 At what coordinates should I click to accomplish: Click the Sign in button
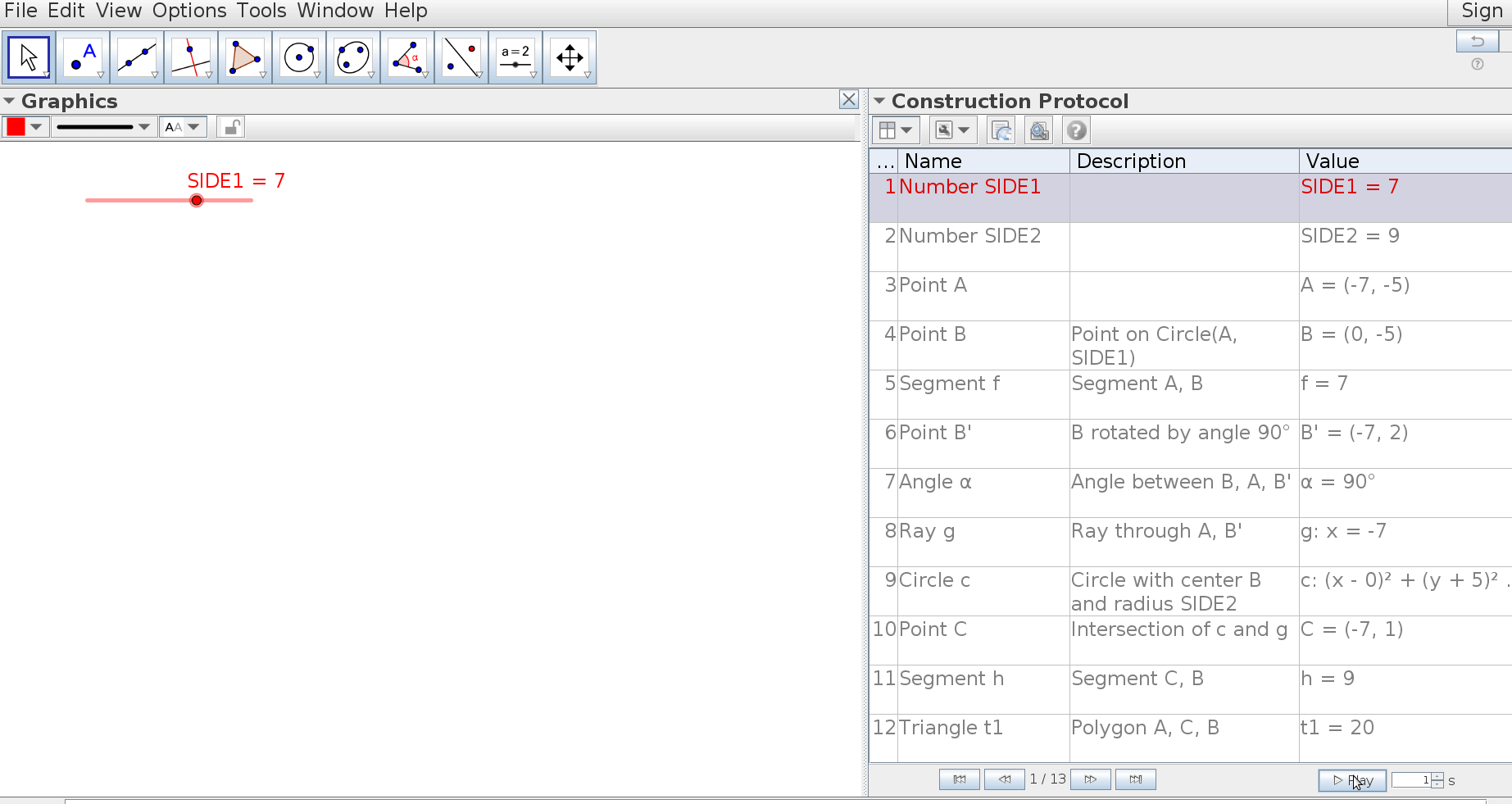pos(1481,11)
